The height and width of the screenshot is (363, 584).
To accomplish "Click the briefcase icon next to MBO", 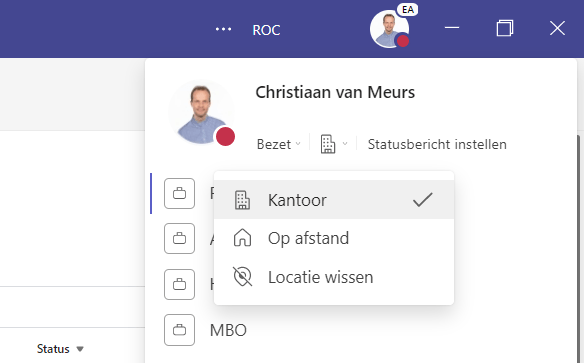I will point(180,330).
